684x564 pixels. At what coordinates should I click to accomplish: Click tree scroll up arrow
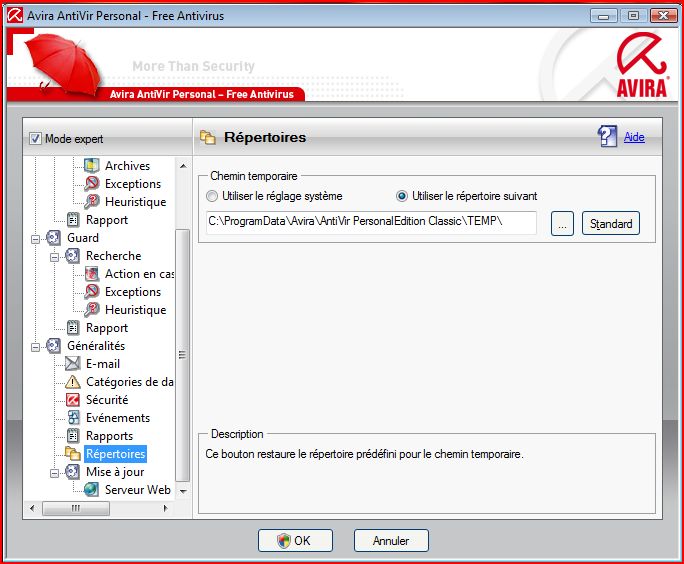click(x=183, y=166)
